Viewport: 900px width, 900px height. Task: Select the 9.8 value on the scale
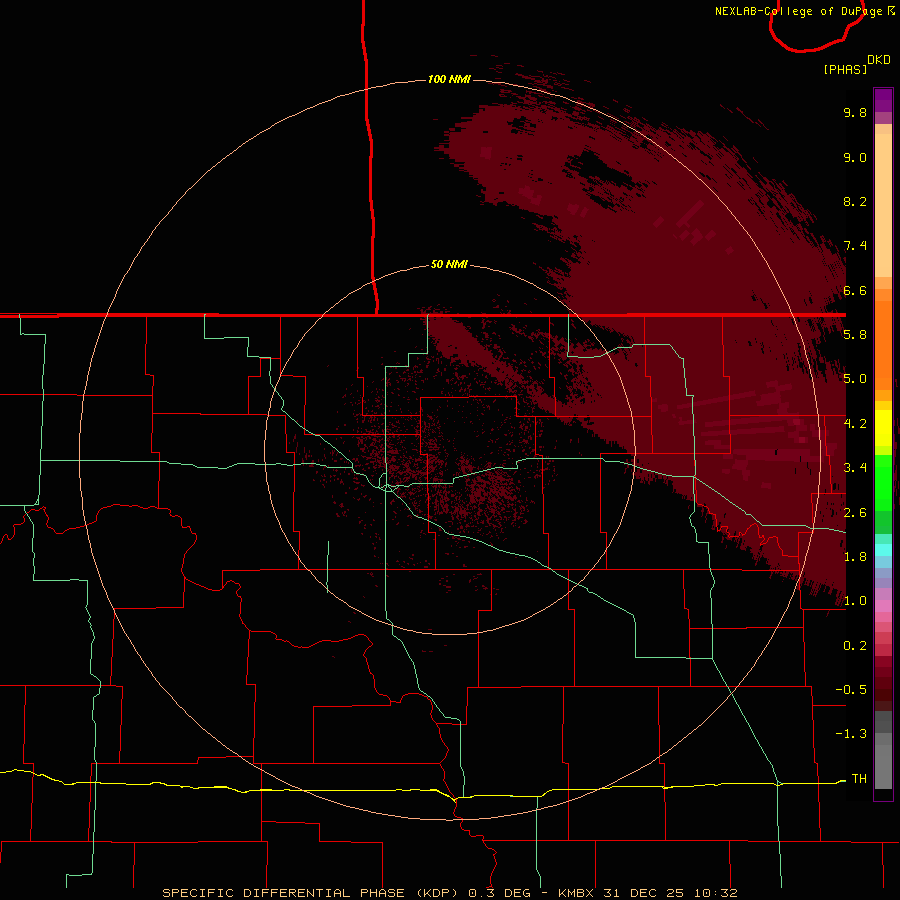click(855, 112)
